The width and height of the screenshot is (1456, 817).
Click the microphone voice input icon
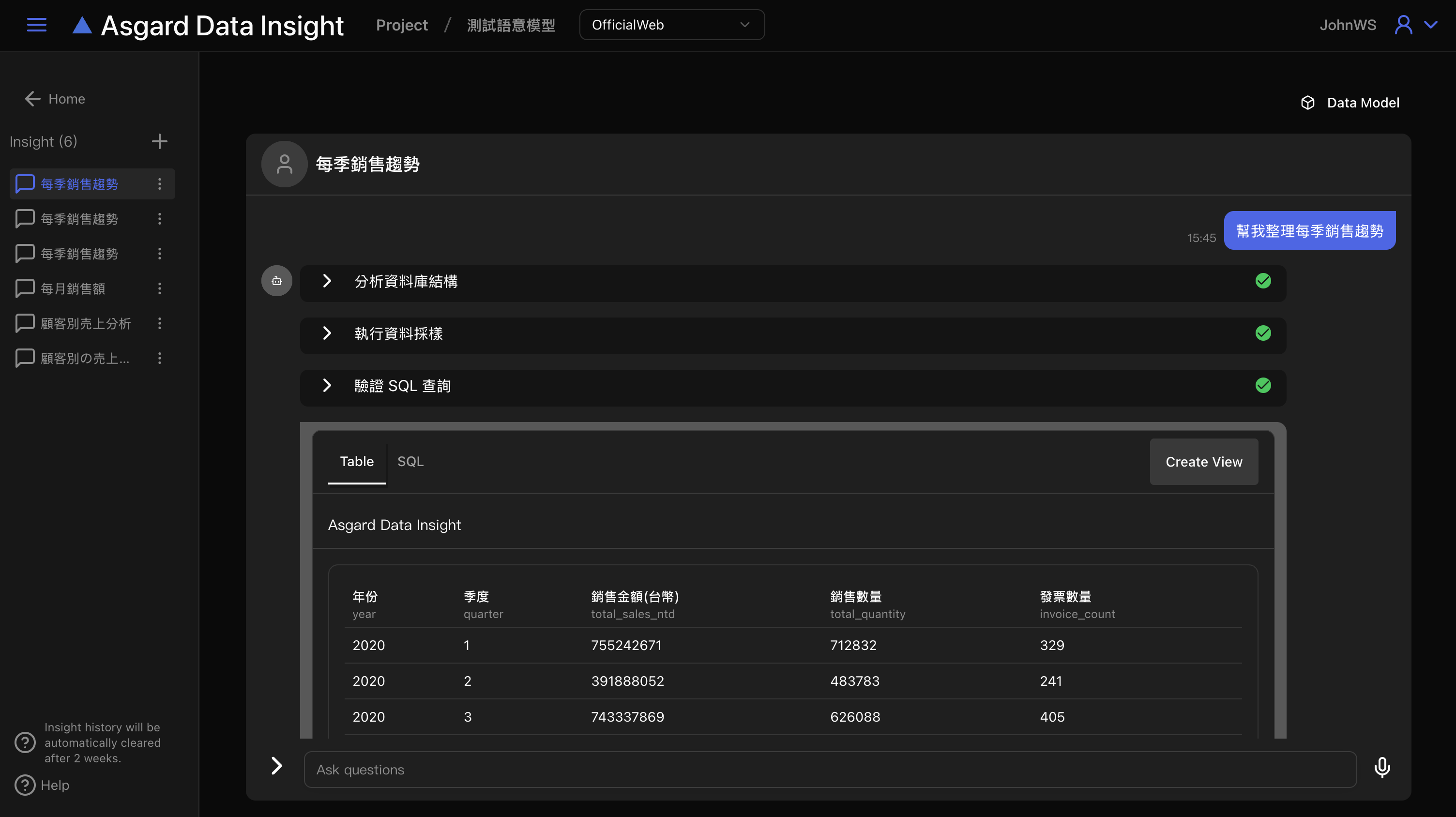pyautogui.click(x=1382, y=768)
